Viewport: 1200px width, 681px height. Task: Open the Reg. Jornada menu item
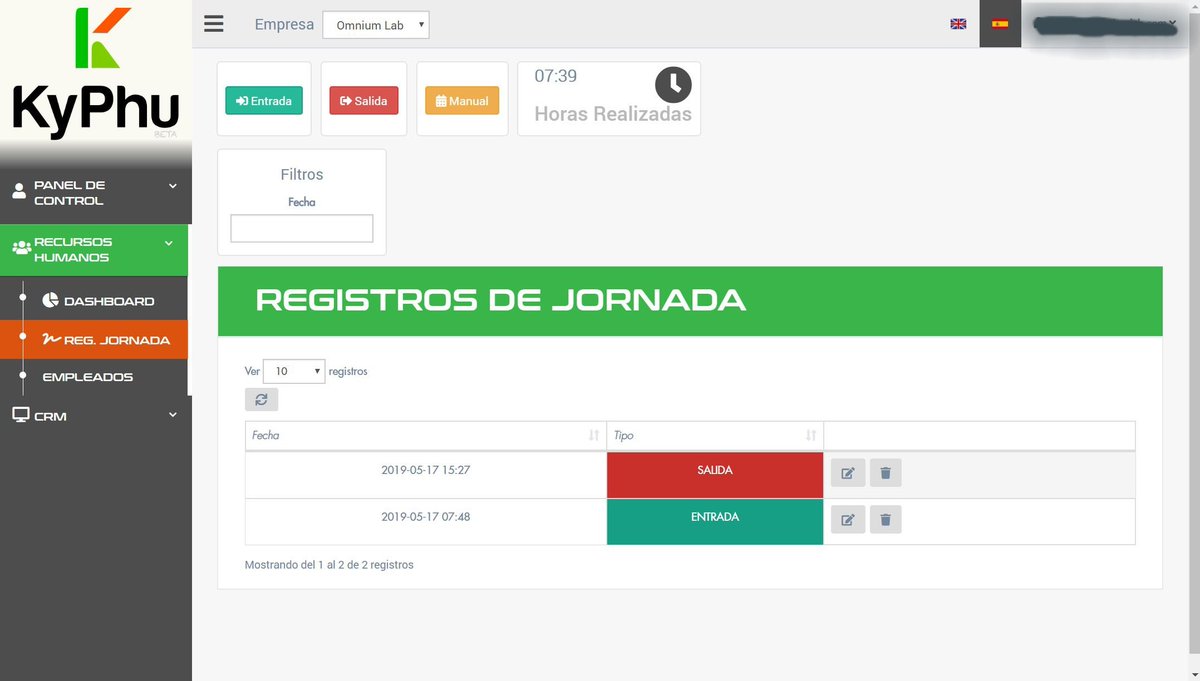tap(94, 340)
